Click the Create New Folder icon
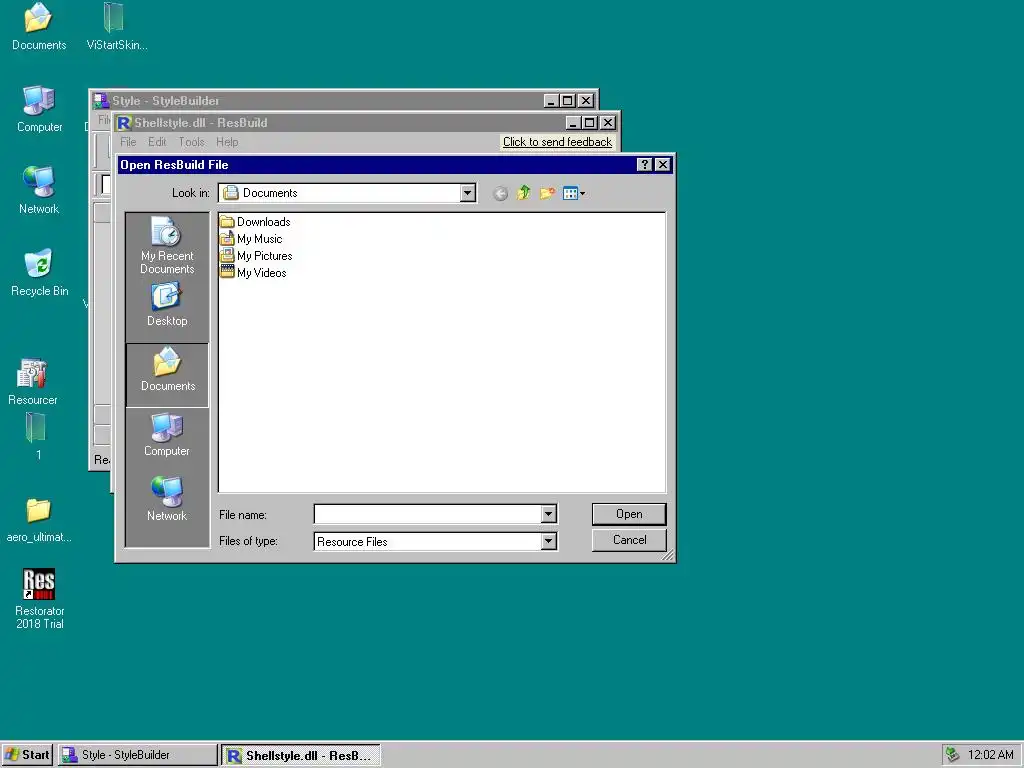 [x=547, y=193]
